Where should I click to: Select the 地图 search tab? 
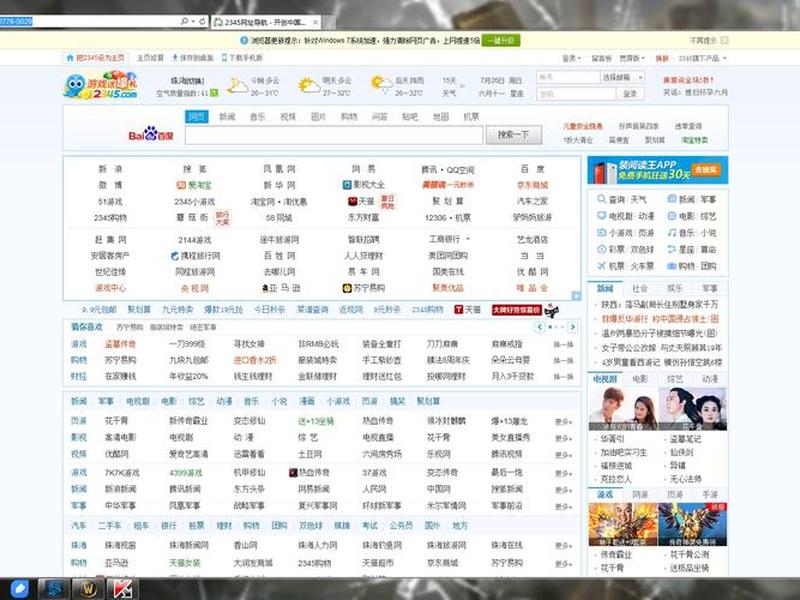point(440,117)
